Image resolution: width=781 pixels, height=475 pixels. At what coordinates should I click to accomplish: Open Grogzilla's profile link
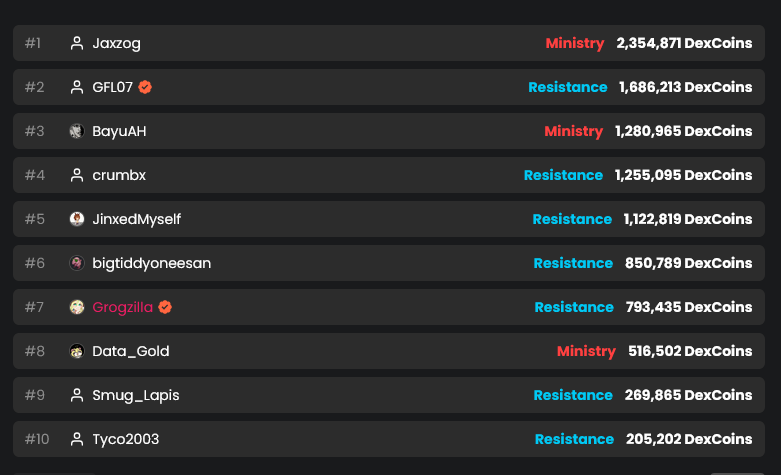click(122, 307)
